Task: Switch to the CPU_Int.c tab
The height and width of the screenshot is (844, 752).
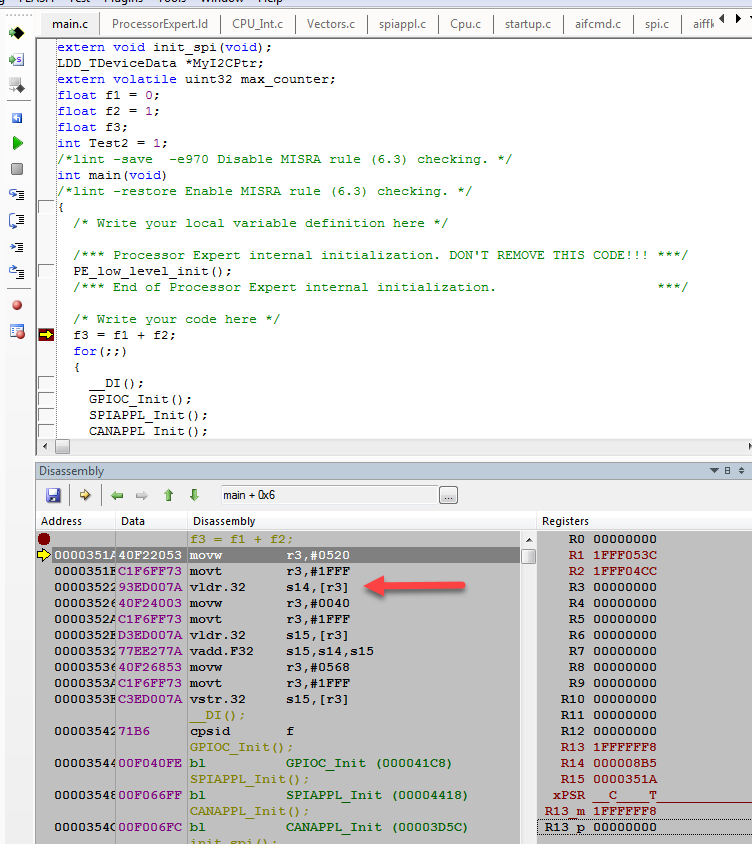Action: [257, 24]
